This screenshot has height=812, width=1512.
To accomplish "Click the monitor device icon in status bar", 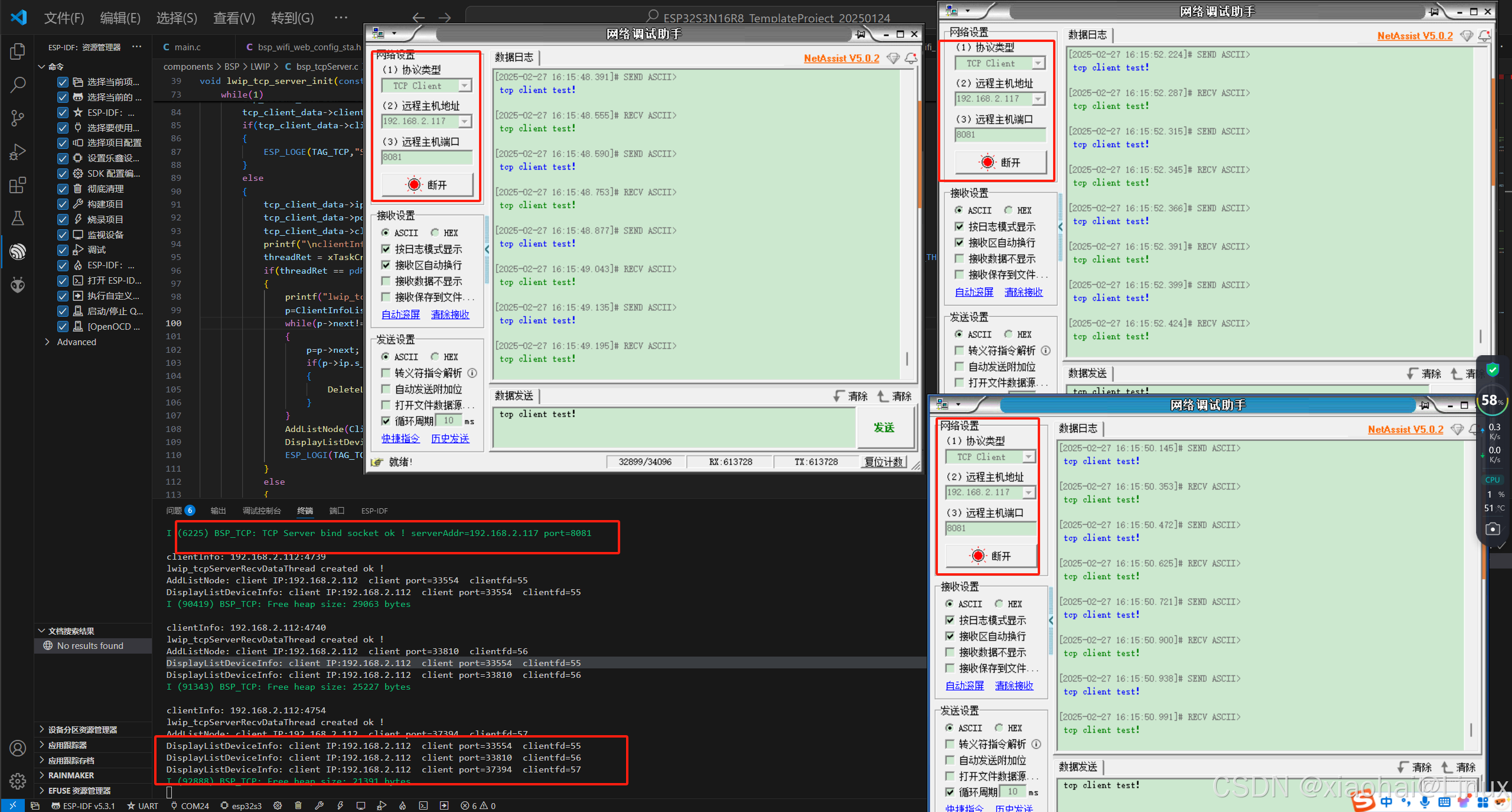I will [x=361, y=805].
